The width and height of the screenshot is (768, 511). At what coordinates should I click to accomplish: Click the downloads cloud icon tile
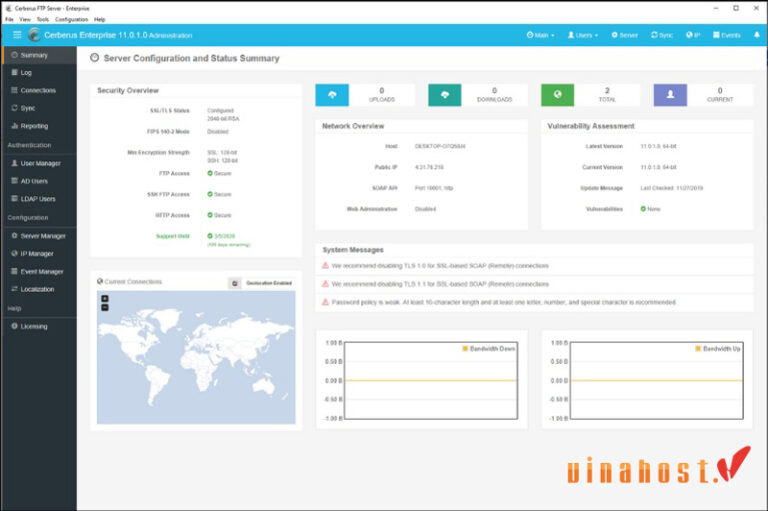(445, 95)
